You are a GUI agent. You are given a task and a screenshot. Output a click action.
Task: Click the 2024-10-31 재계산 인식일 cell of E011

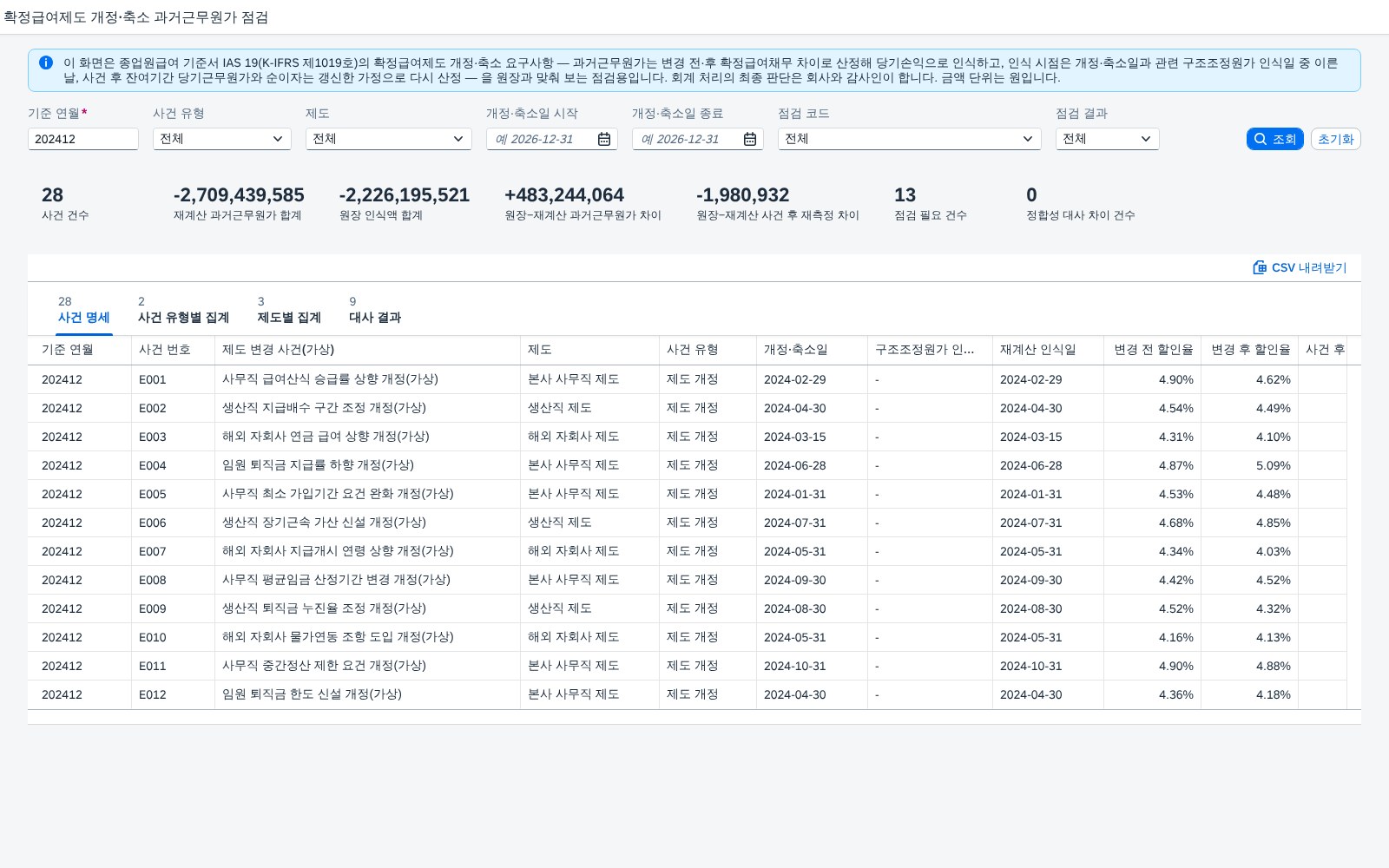click(x=1048, y=666)
